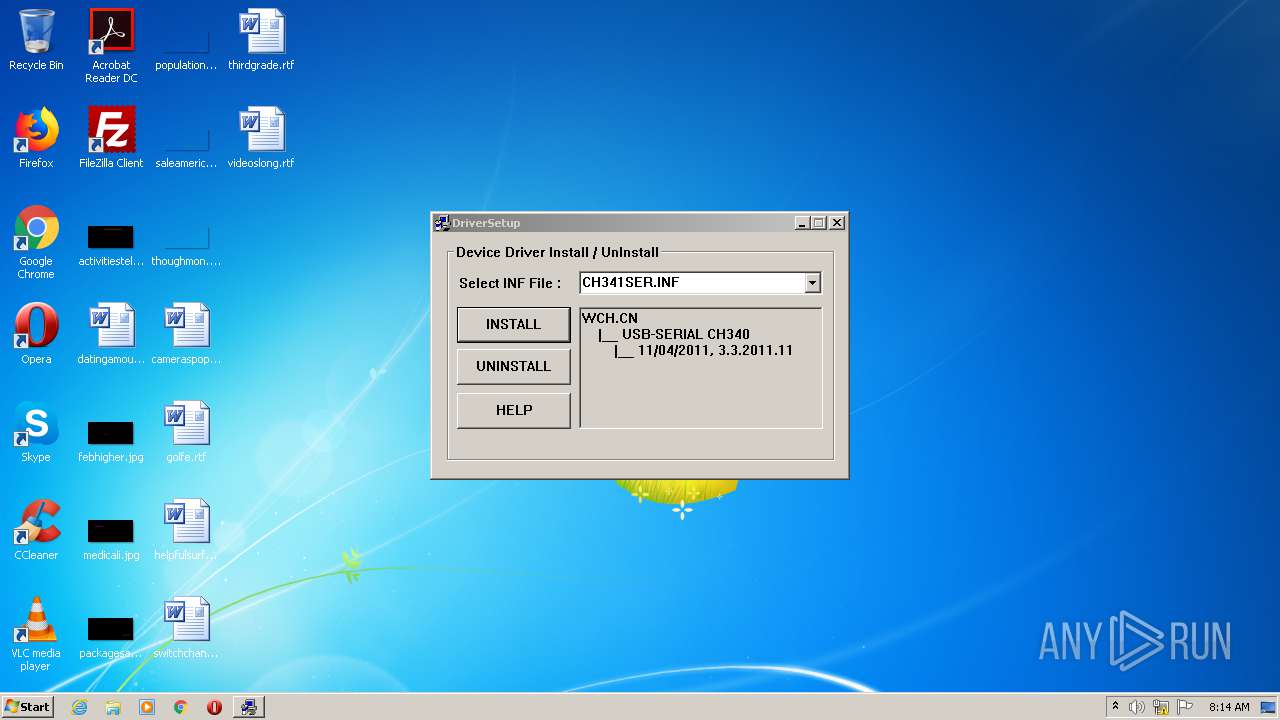This screenshot has height=720, width=1280.
Task: Open Recycle Bin desktop icon
Action: [36, 41]
